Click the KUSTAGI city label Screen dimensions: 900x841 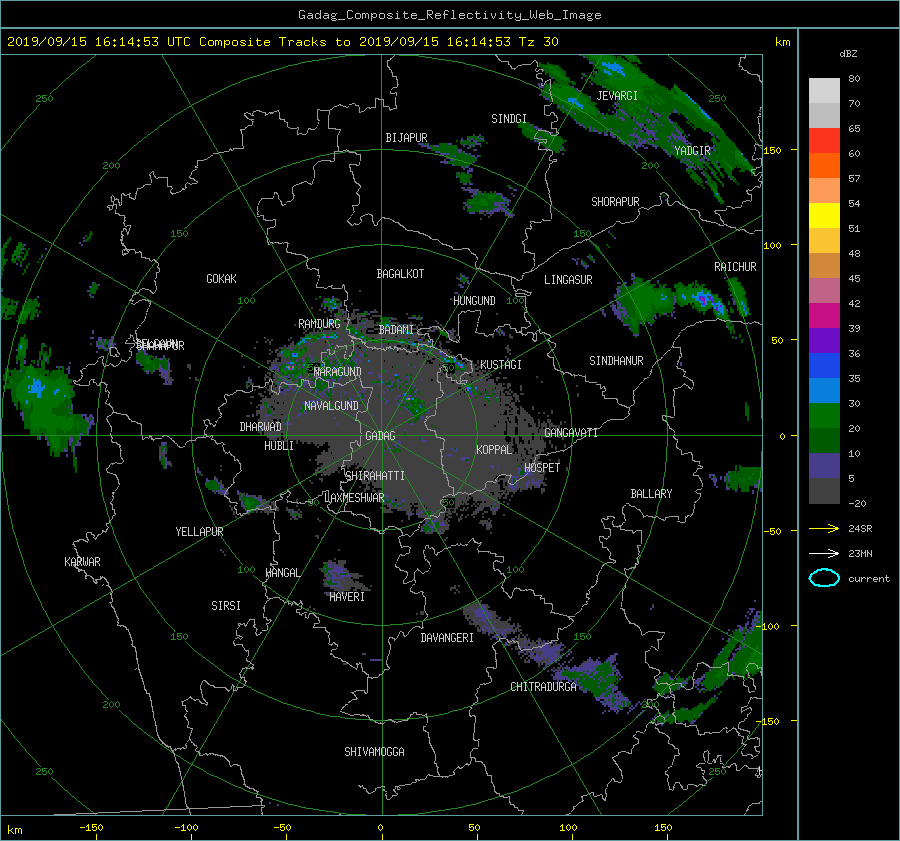501,365
